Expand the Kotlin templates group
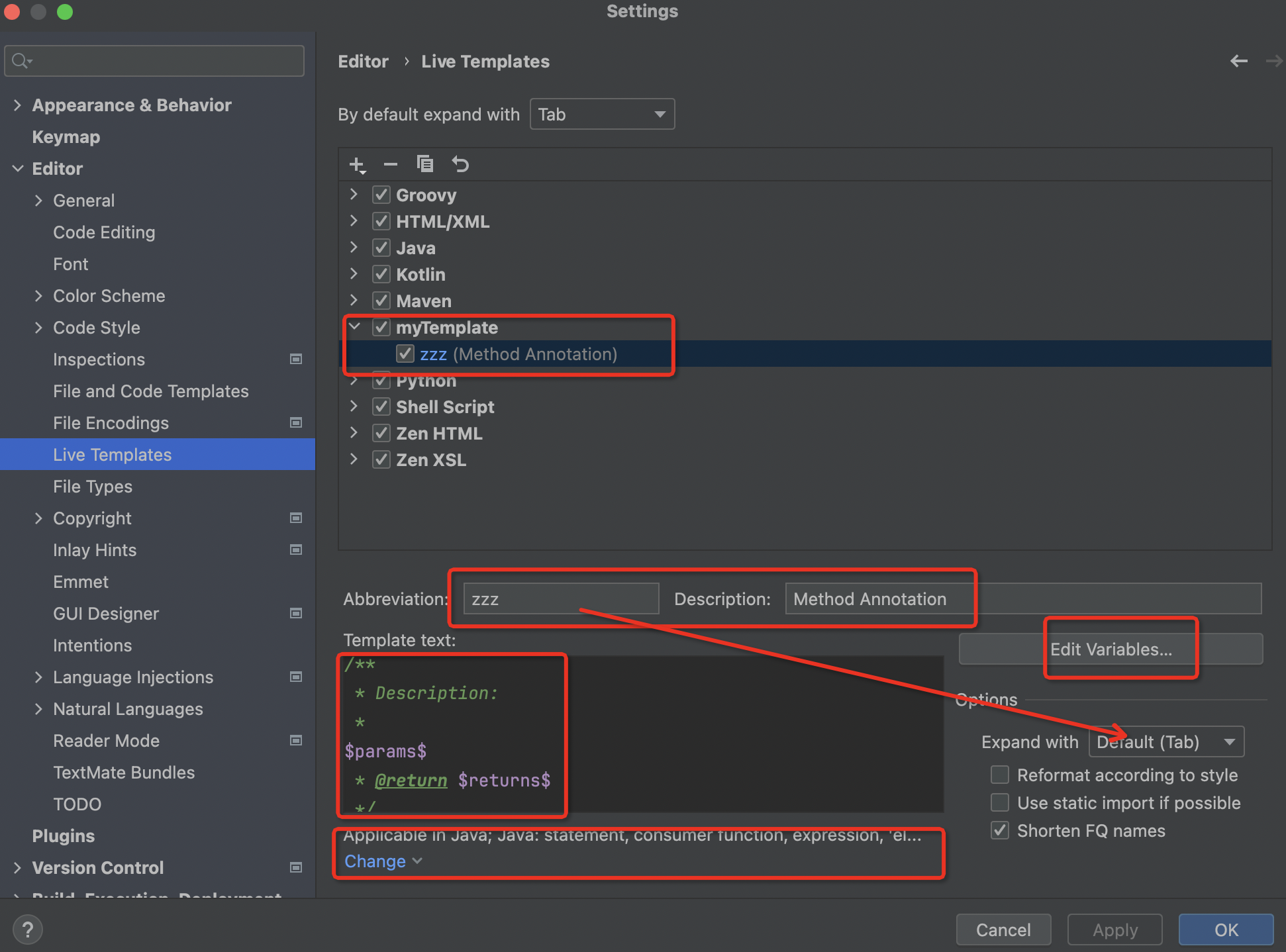The image size is (1286, 952). (357, 274)
